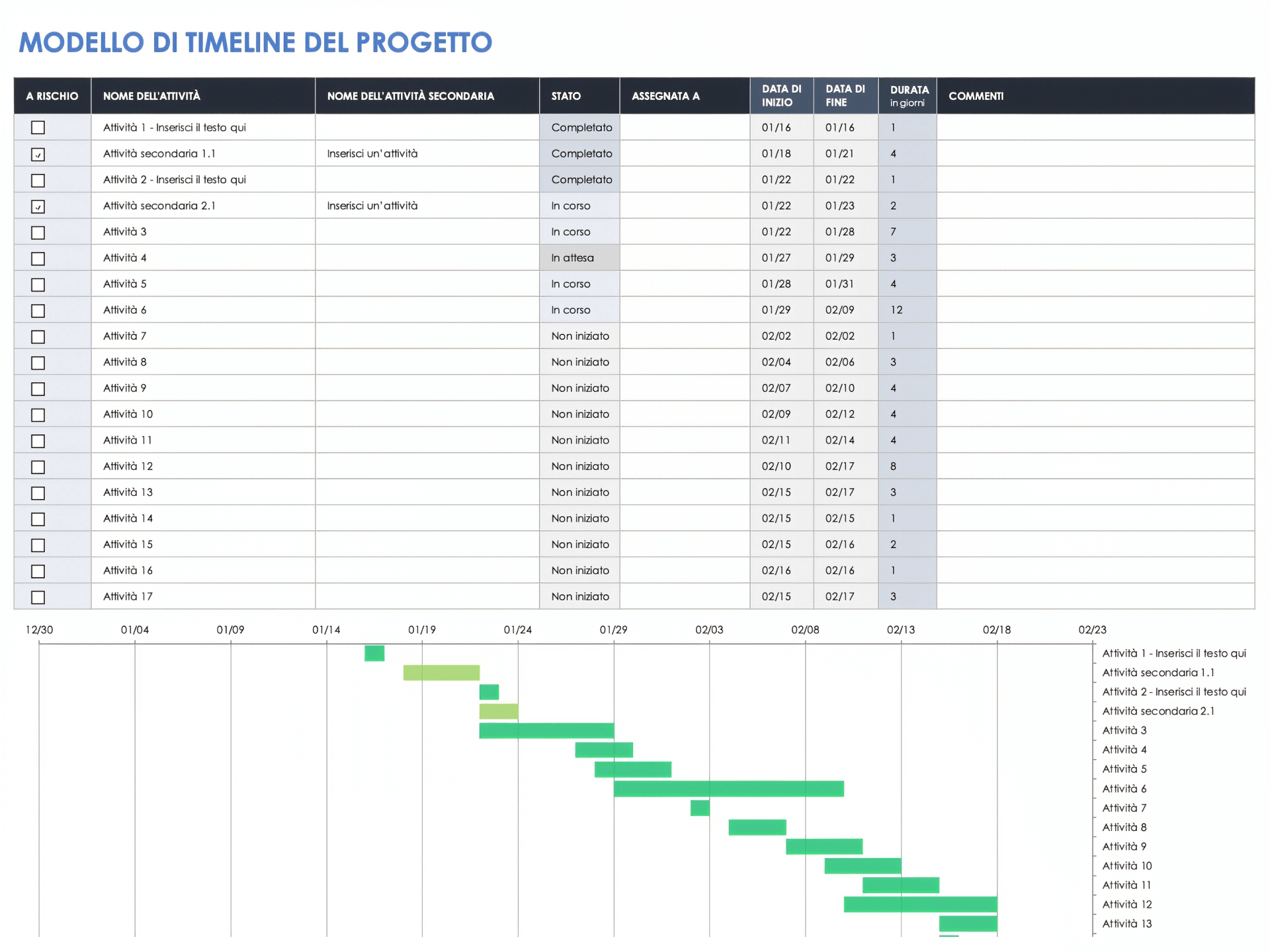This screenshot has height=952, width=1270.
Task: Check the at-risk box for Attività 1
Action: [38, 128]
